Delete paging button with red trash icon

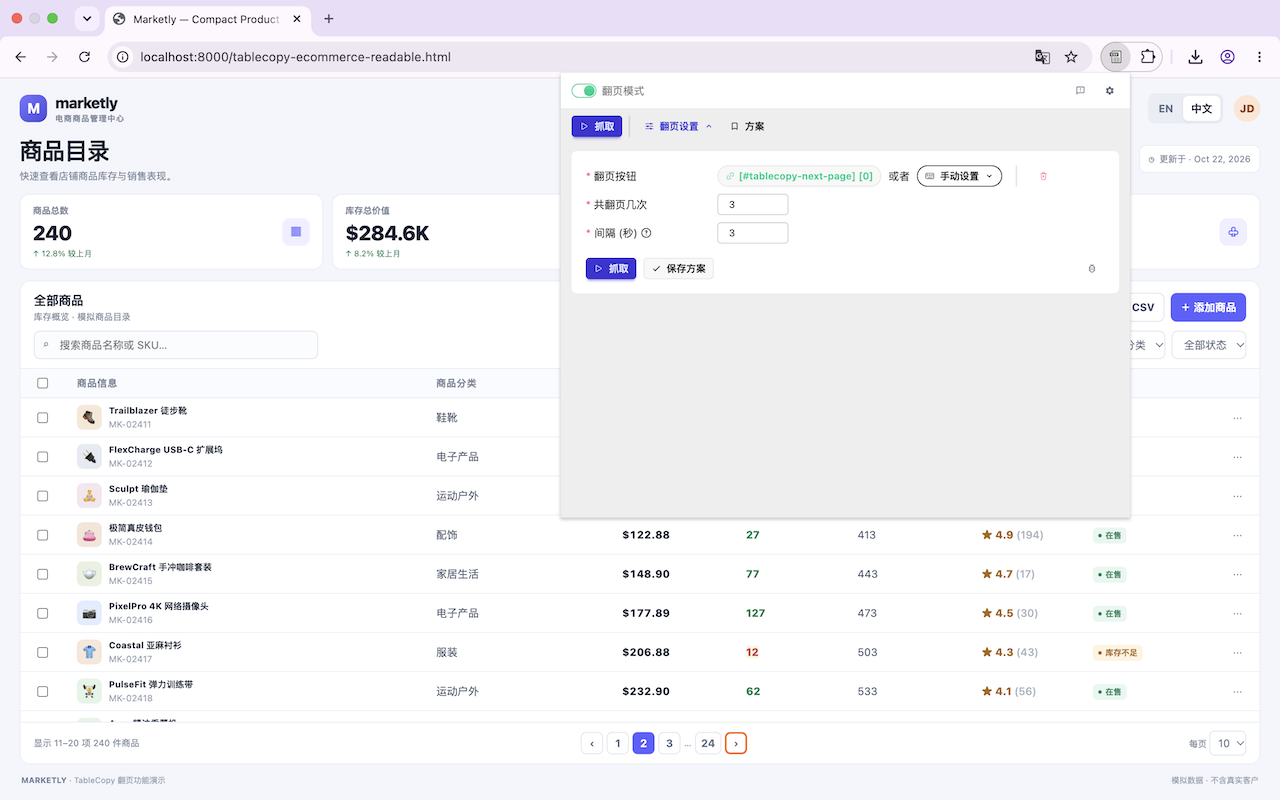coord(1043,176)
